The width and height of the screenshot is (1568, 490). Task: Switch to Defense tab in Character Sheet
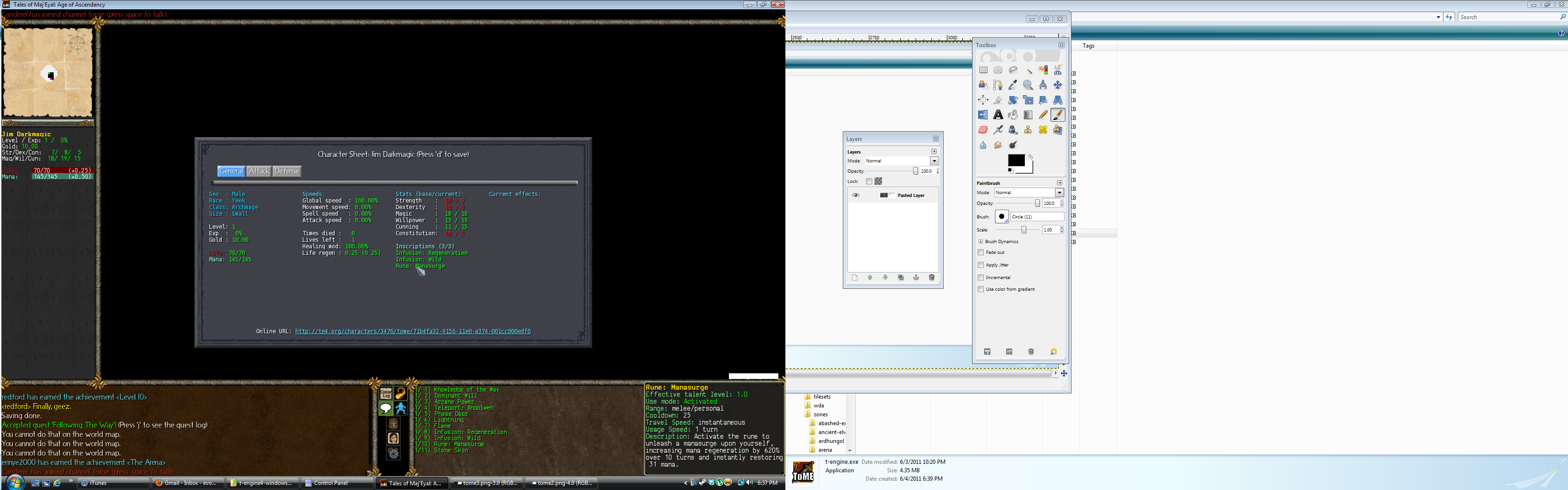pos(287,171)
